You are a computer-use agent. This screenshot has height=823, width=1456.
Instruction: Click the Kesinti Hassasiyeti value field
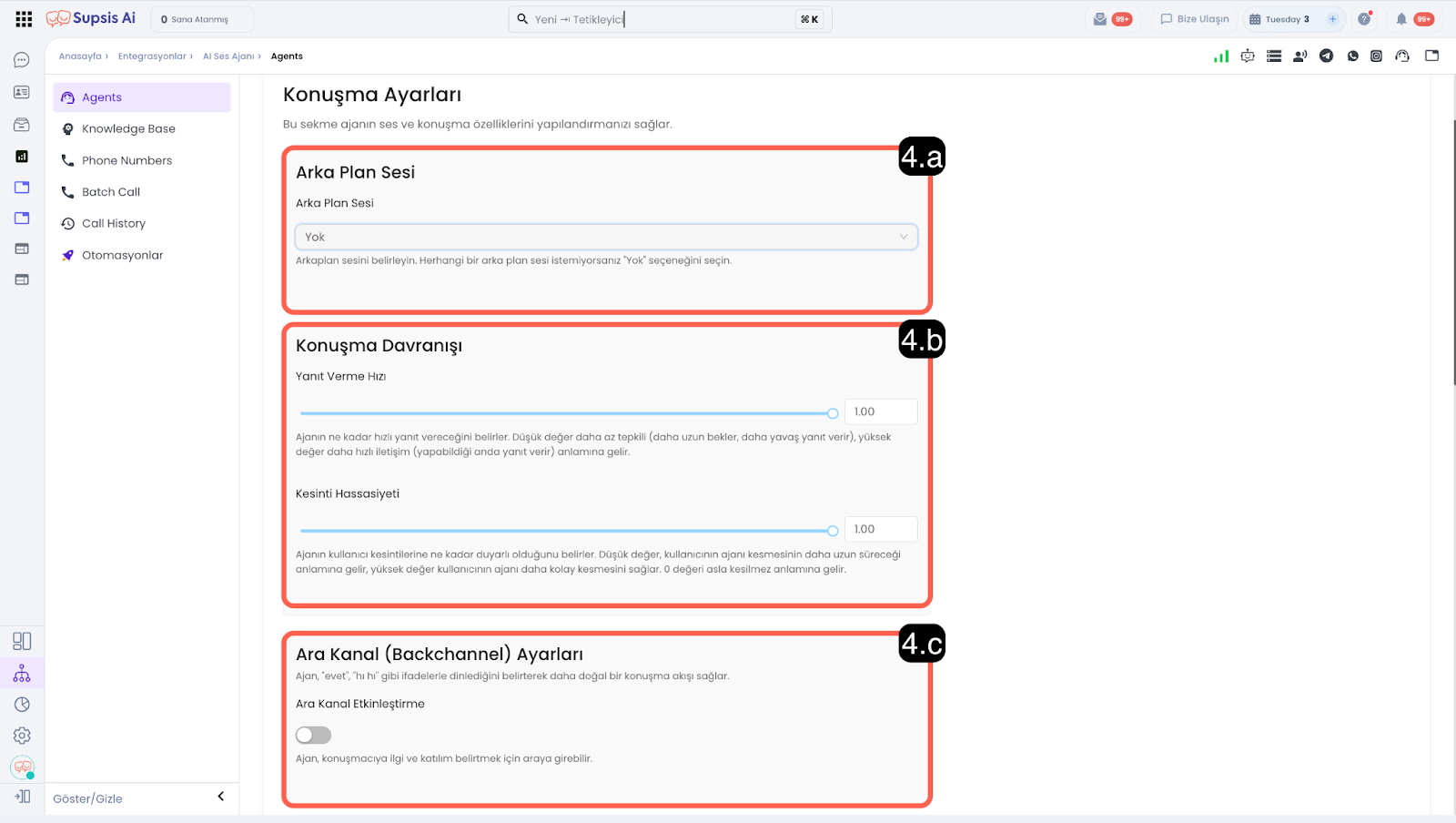tap(880, 529)
